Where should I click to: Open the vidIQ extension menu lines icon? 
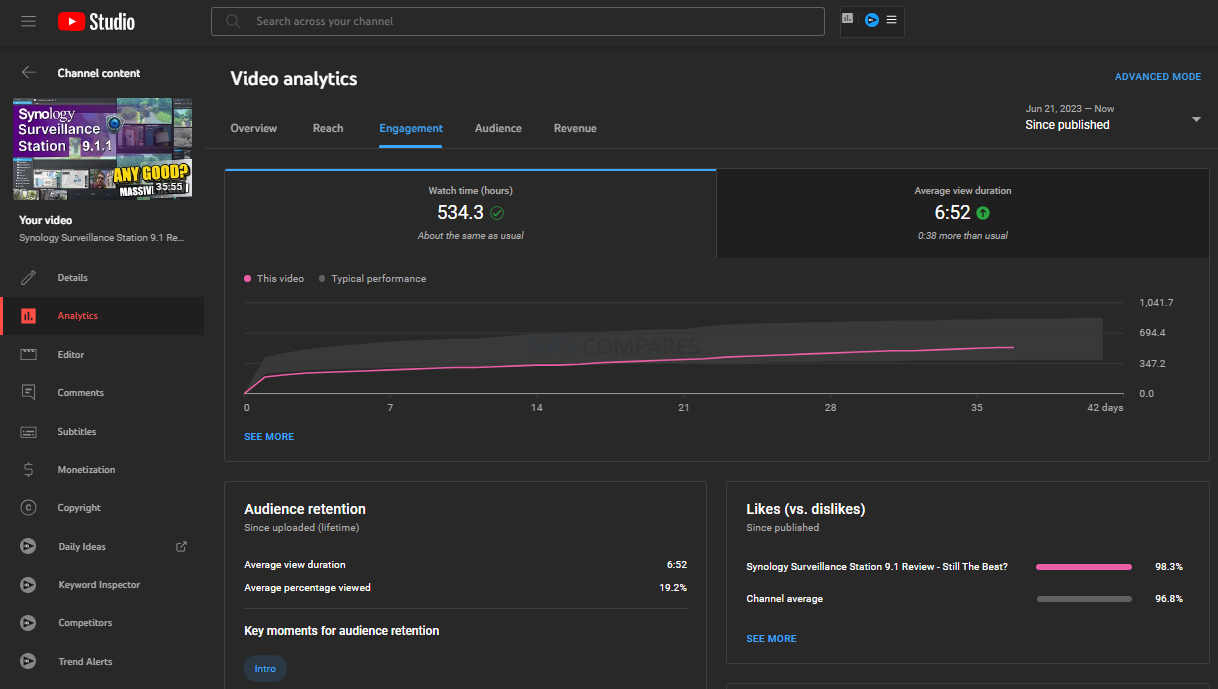coord(891,19)
